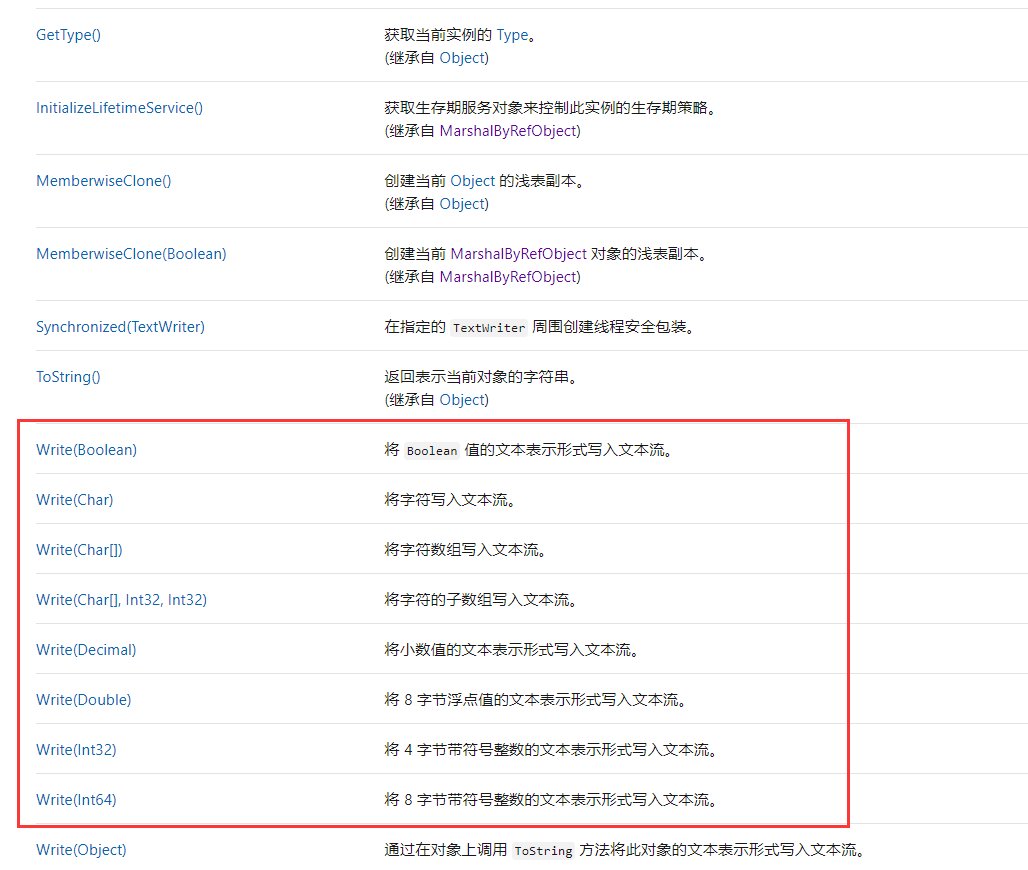This screenshot has width=1028, height=870.
Task: Open the Write(Int32) method page
Action: [77, 749]
